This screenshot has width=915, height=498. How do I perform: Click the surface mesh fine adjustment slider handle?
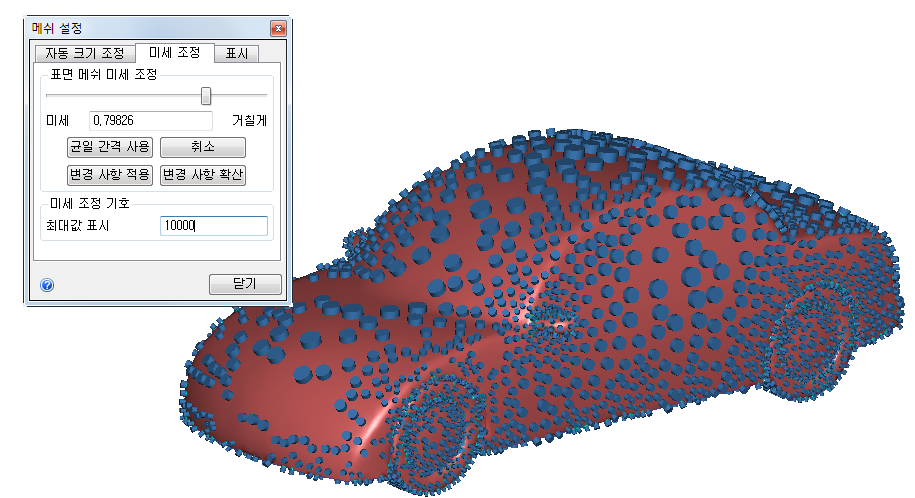pyautogui.click(x=206, y=96)
